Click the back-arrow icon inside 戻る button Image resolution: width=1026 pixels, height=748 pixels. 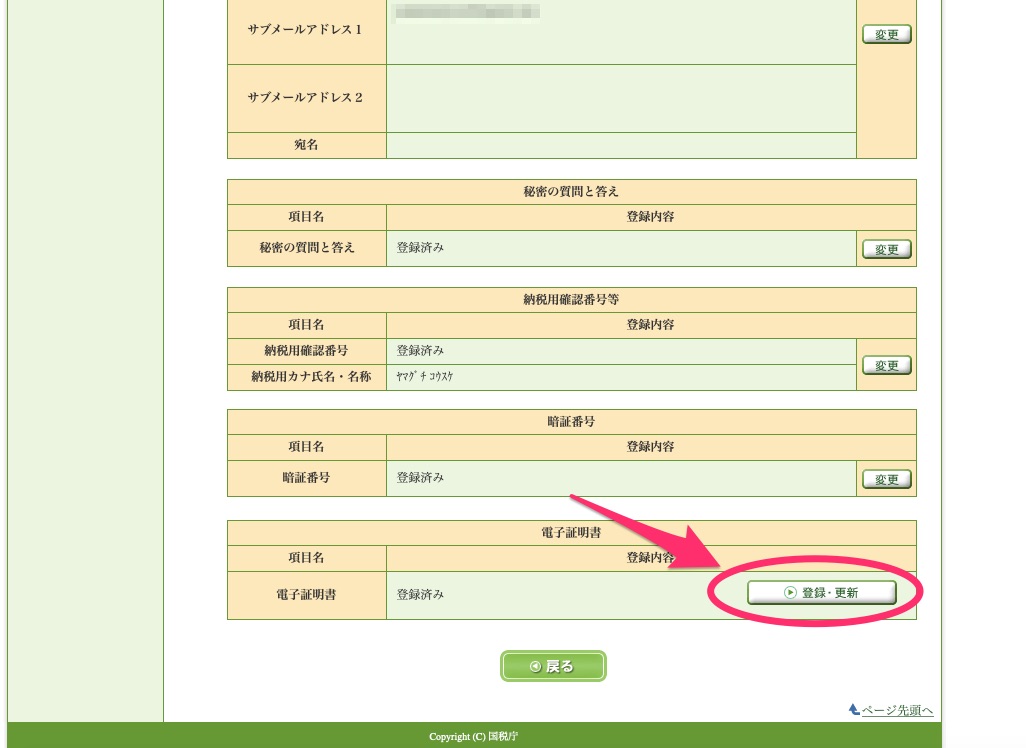535,666
